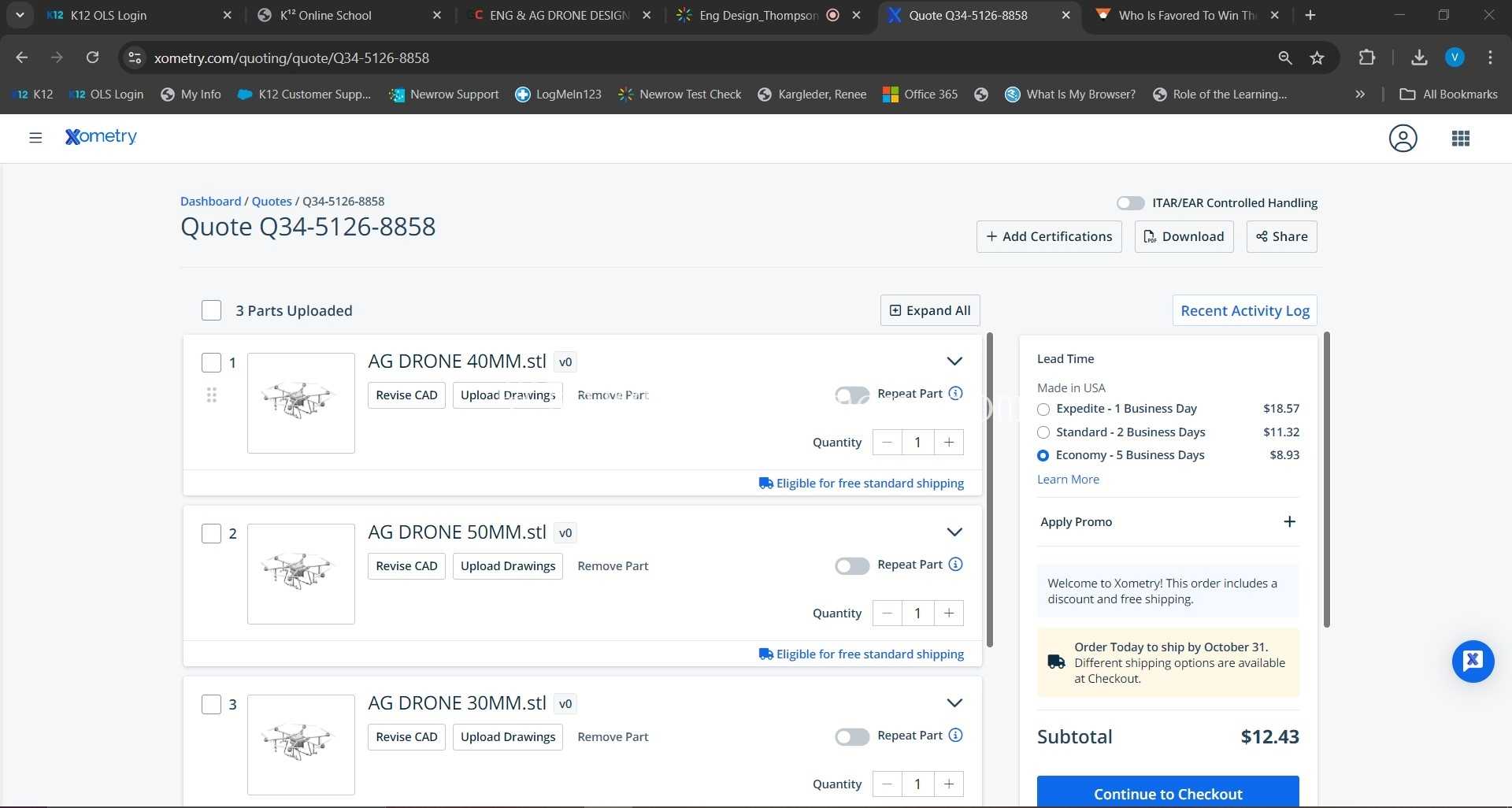Reload the current page
Image resolution: width=1512 pixels, height=808 pixels.
pyautogui.click(x=92, y=57)
